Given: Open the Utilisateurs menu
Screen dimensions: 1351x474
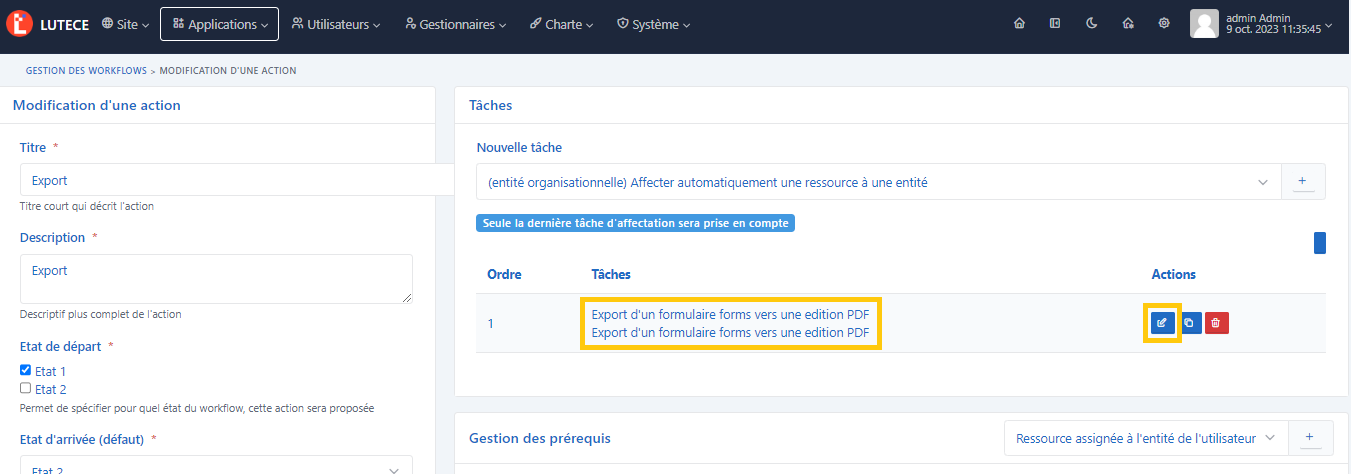Looking at the screenshot, I should [336, 24].
